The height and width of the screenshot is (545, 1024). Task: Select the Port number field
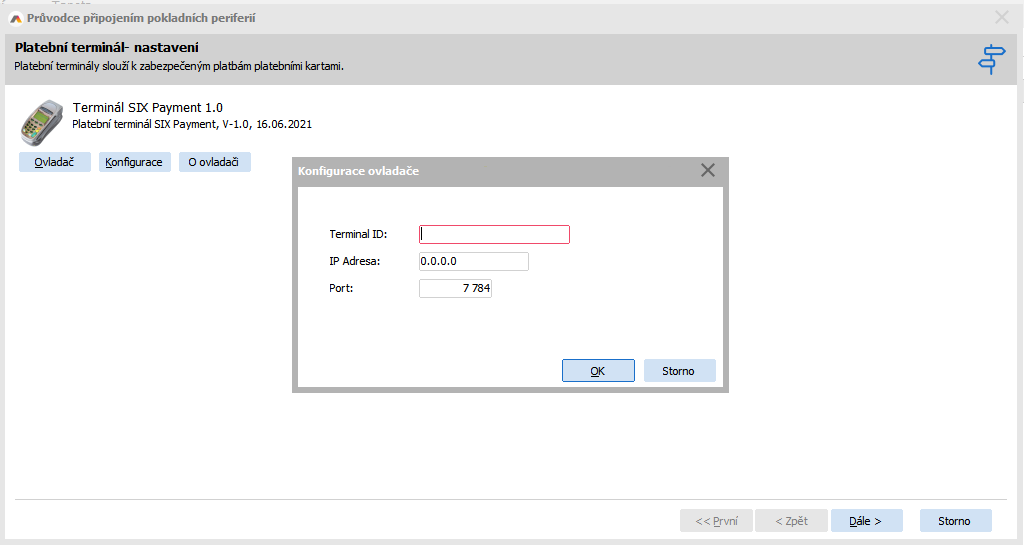click(455, 289)
